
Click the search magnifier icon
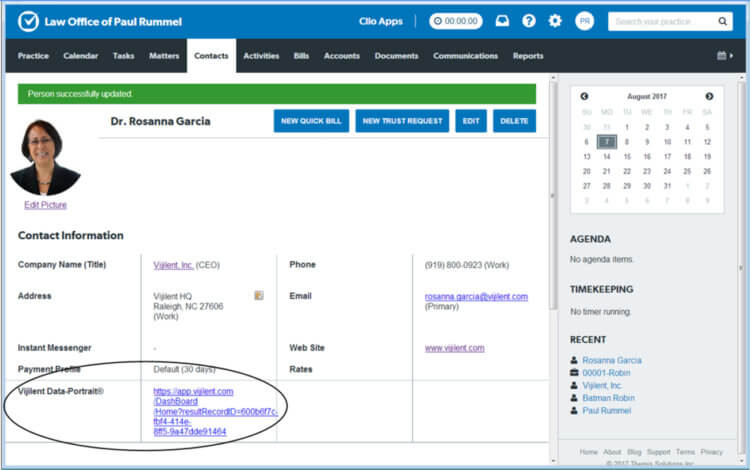[x=722, y=22]
